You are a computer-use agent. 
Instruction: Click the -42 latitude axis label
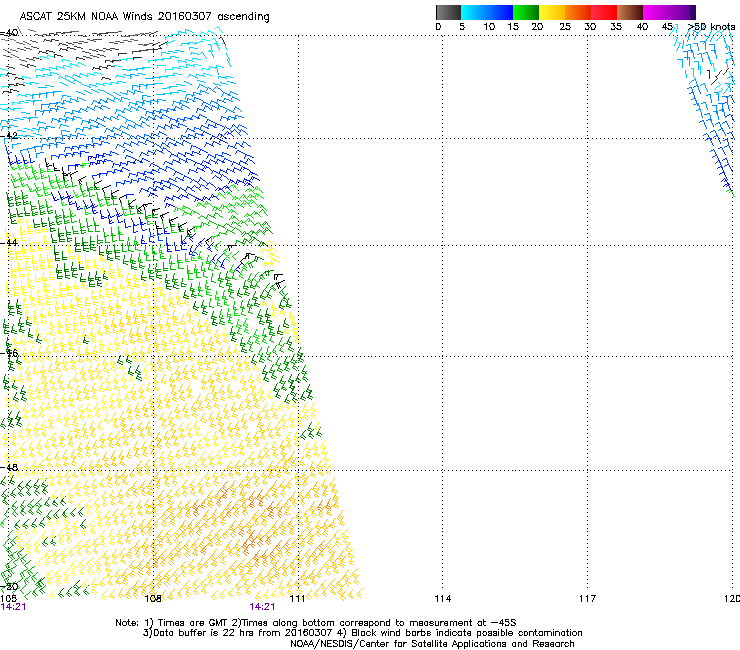pos(9,135)
